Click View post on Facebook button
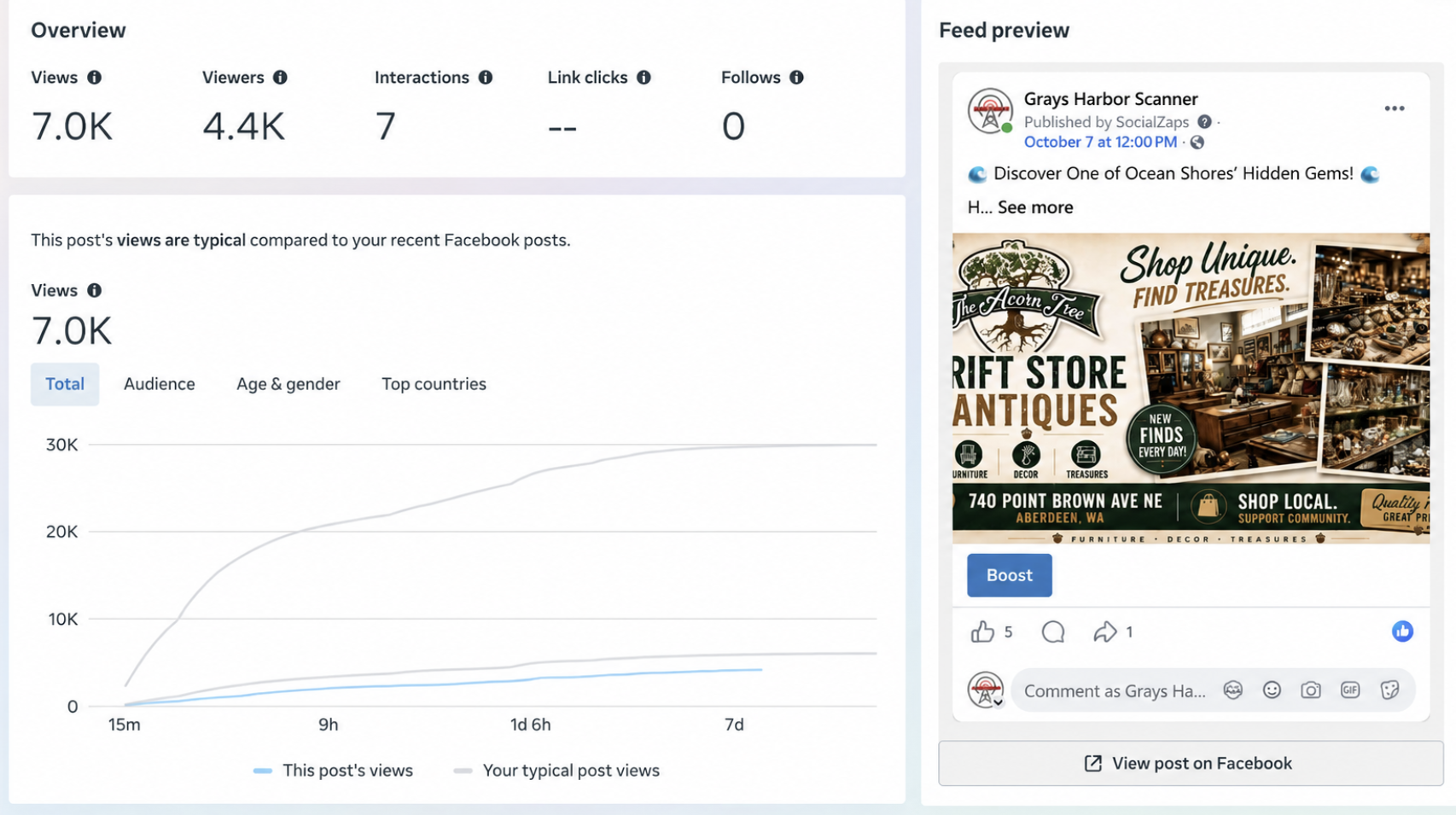 1191,763
